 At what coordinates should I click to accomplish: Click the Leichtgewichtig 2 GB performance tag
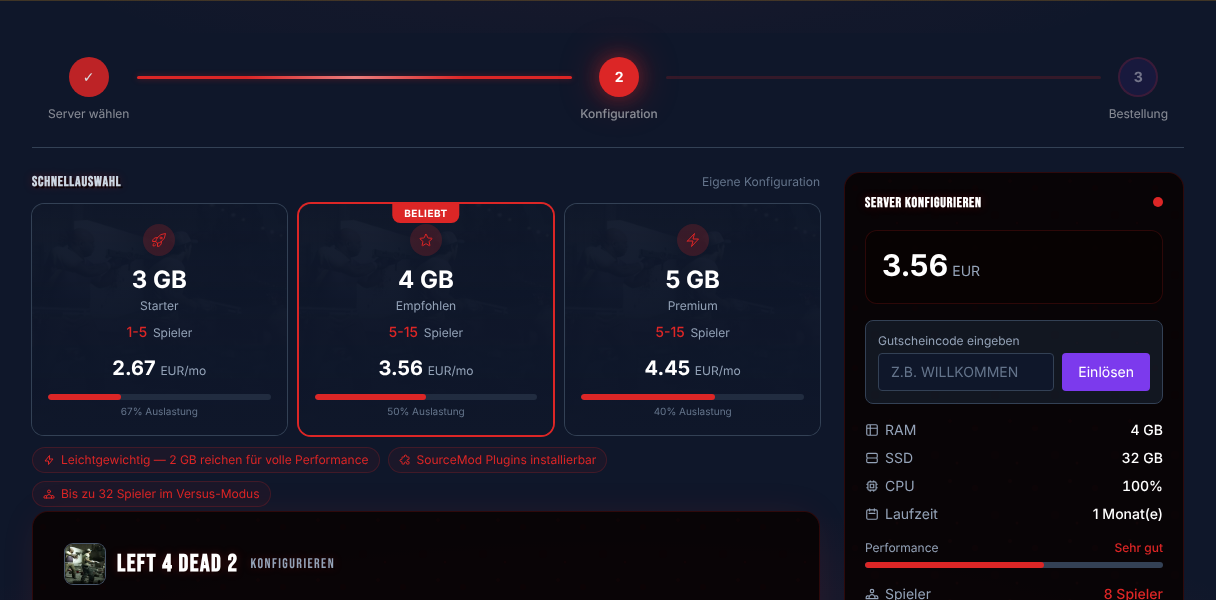pyautogui.click(x=206, y=460)
